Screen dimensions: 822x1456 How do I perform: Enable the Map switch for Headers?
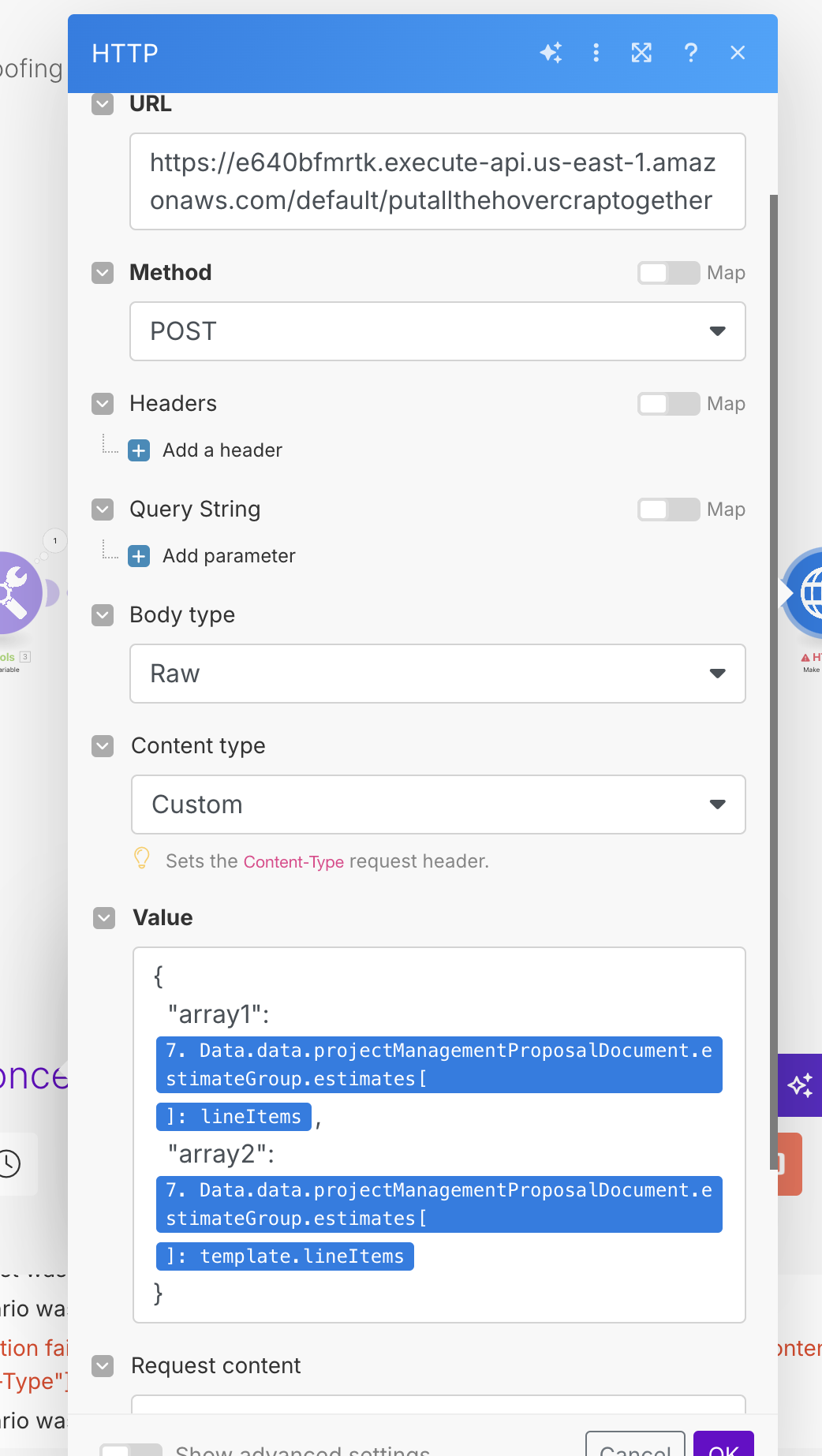tap(668, 404)
